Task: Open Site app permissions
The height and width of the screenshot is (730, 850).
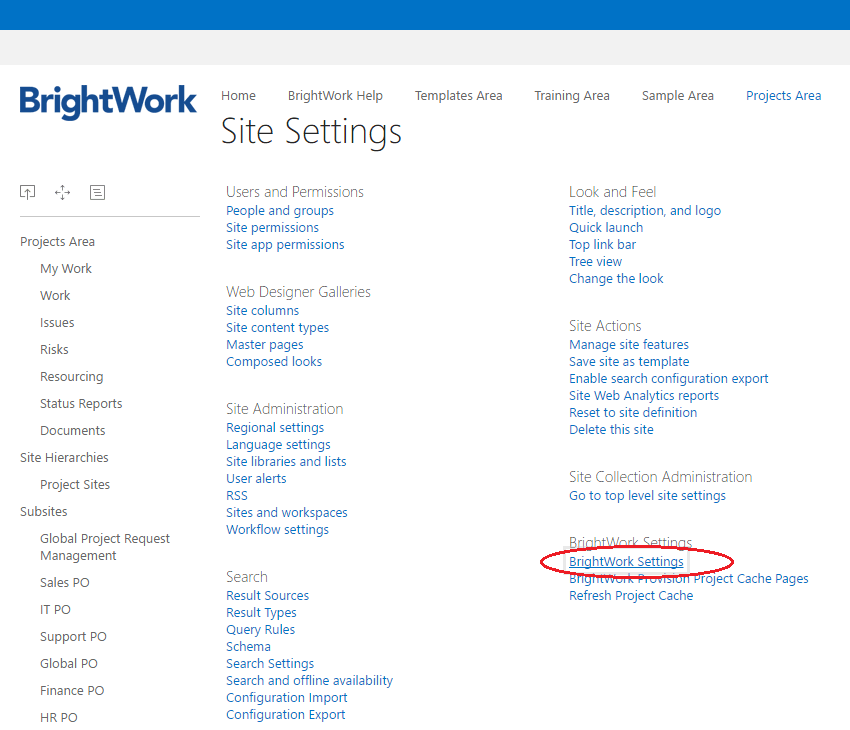Action: coord(285,245)
